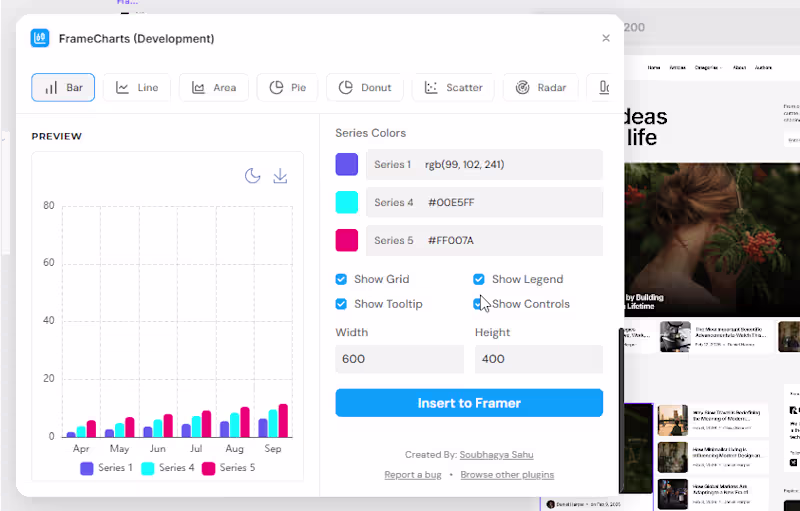Click the Insert to Framer button
This screenshot has width=800, height=511.
pos(469,403)
